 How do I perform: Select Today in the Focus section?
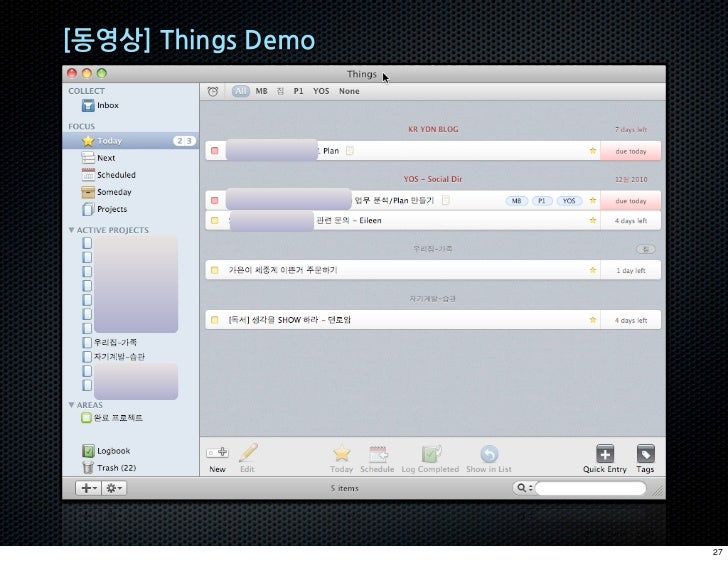130,141
